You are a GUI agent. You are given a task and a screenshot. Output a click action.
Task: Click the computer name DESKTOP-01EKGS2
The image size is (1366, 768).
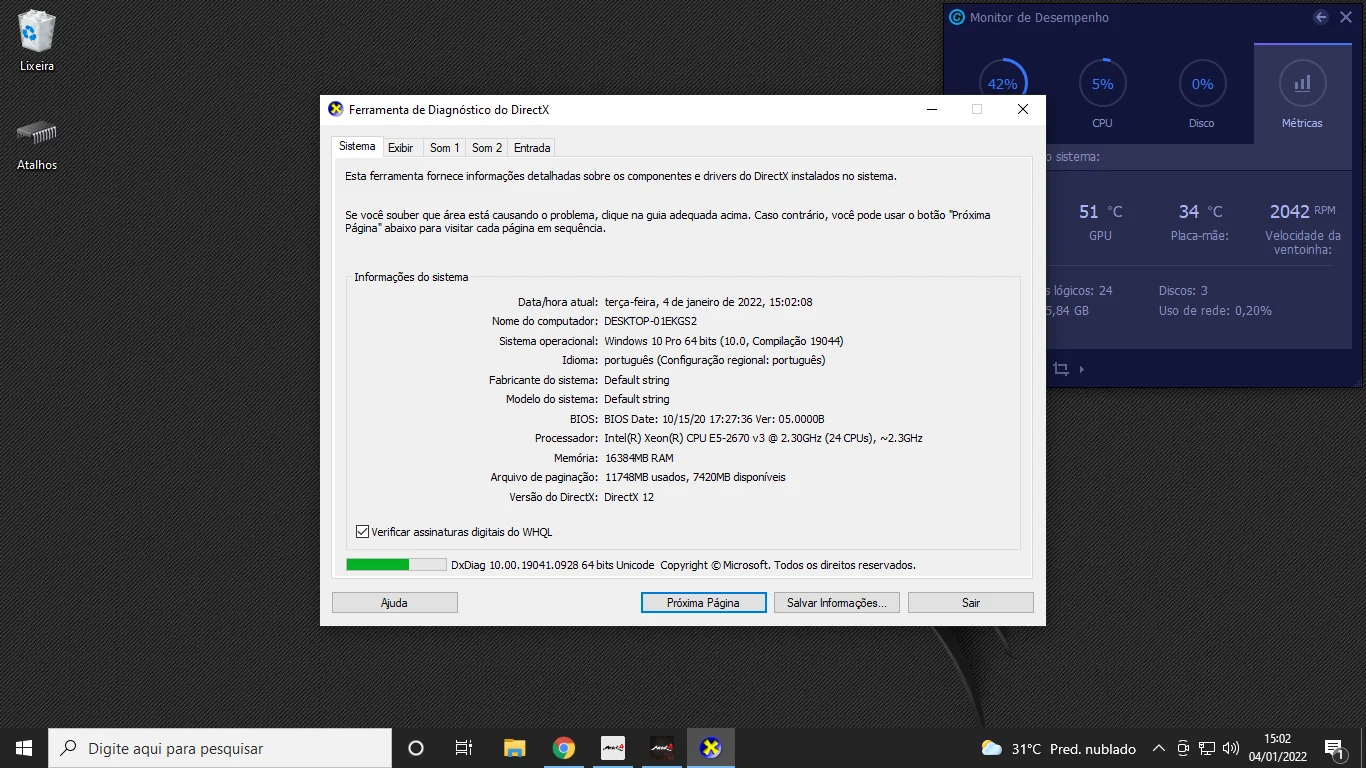[650, 321]
